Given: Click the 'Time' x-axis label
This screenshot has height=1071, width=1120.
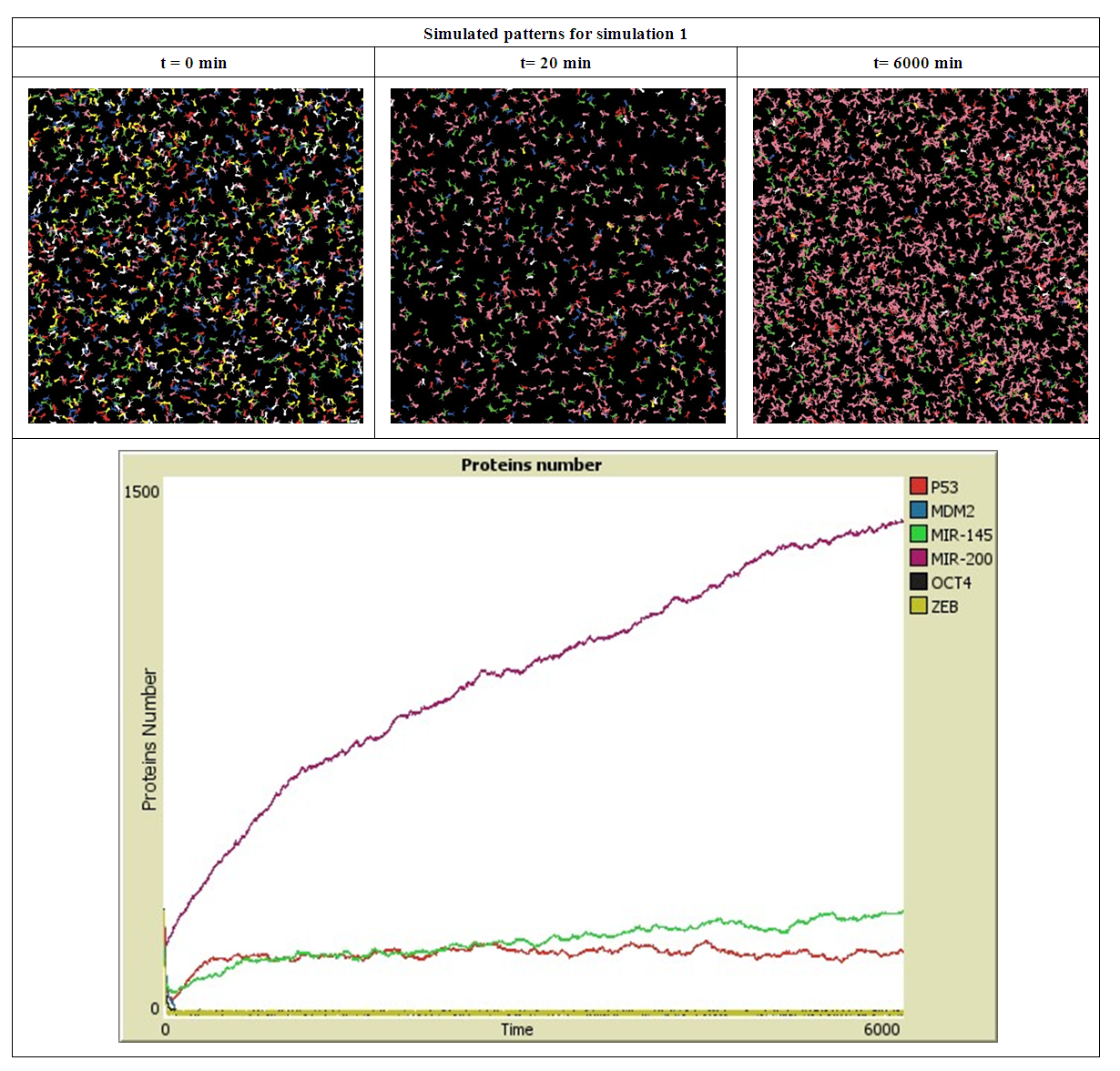Looking at the screenshot, I should (x=516, y=1029).
